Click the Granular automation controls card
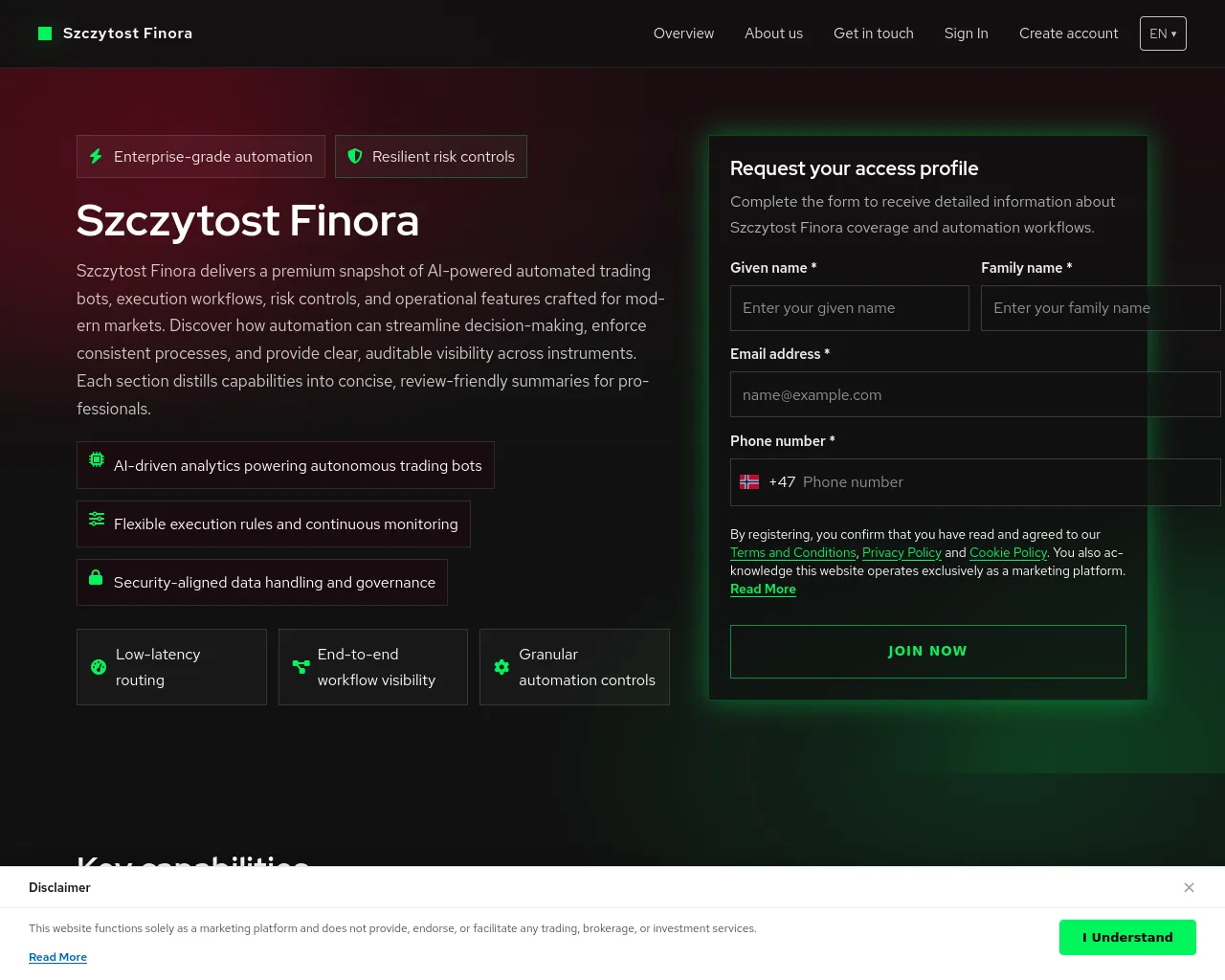This screenshot has width=1225, height=980. [x=574, y=667]
